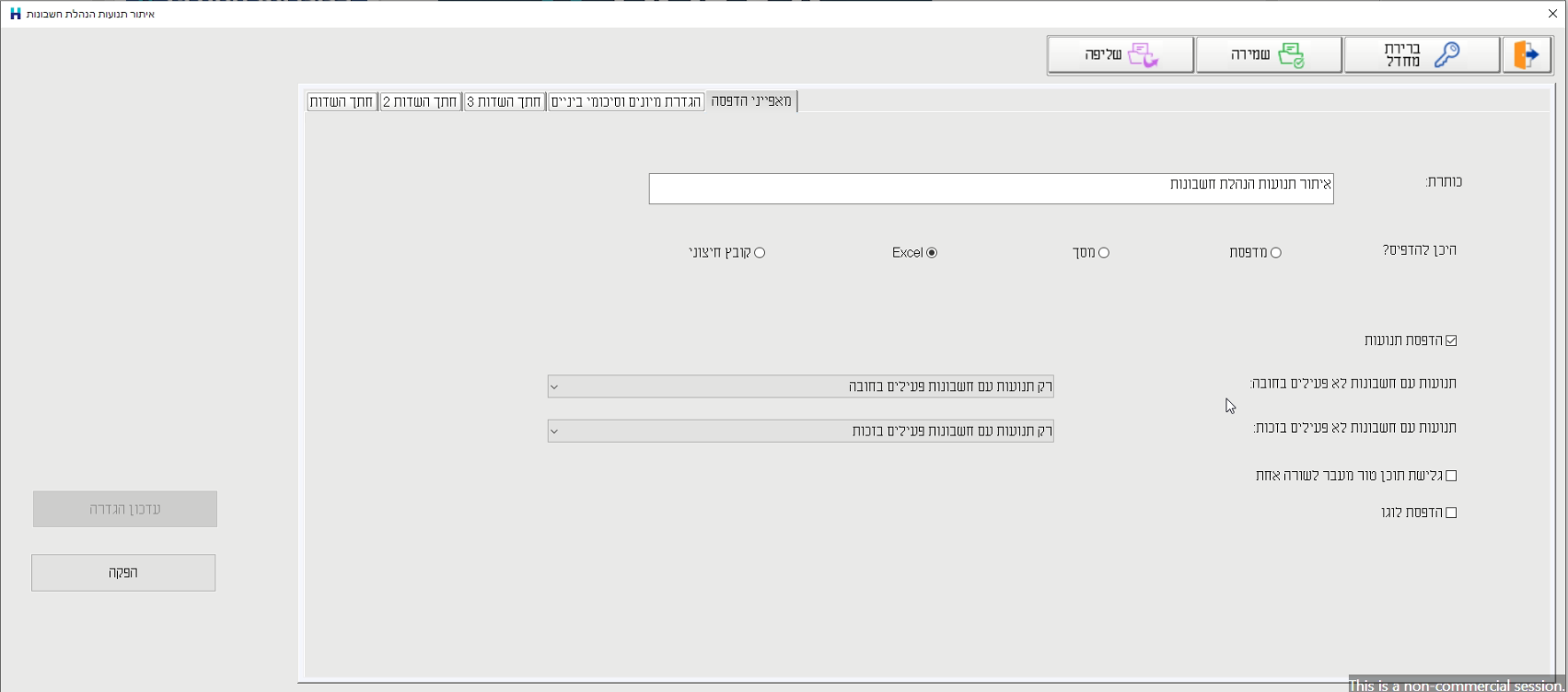Select the Excel radio button

(x=932, y=253)
